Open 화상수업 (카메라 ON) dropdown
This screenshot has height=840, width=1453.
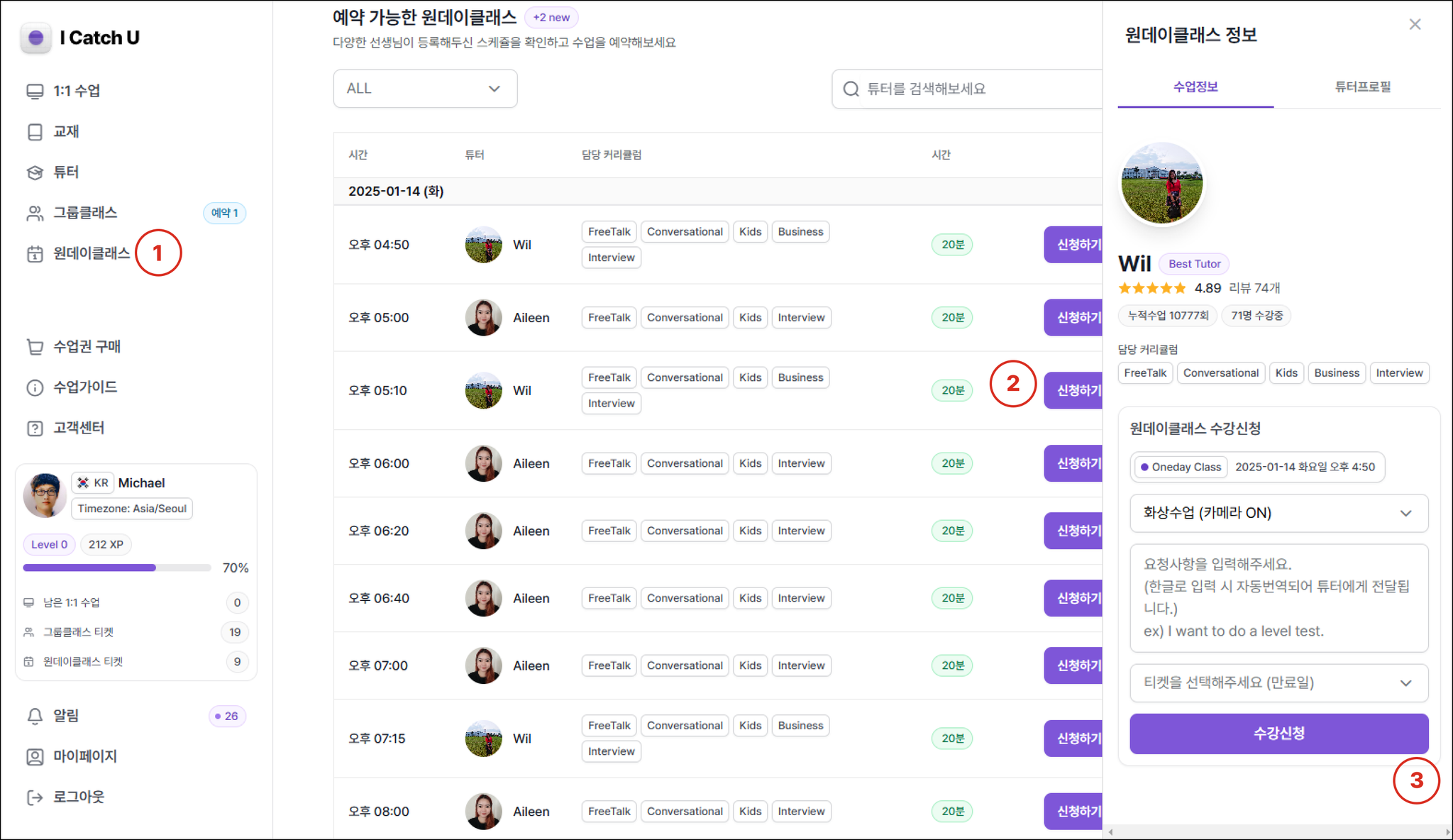coord(1278,513)
